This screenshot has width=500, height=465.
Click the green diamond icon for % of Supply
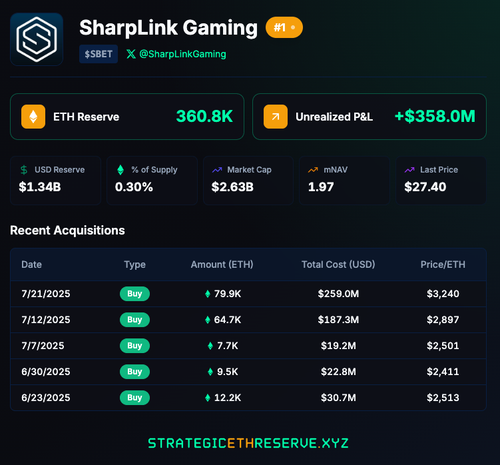[x=121, y=170]
